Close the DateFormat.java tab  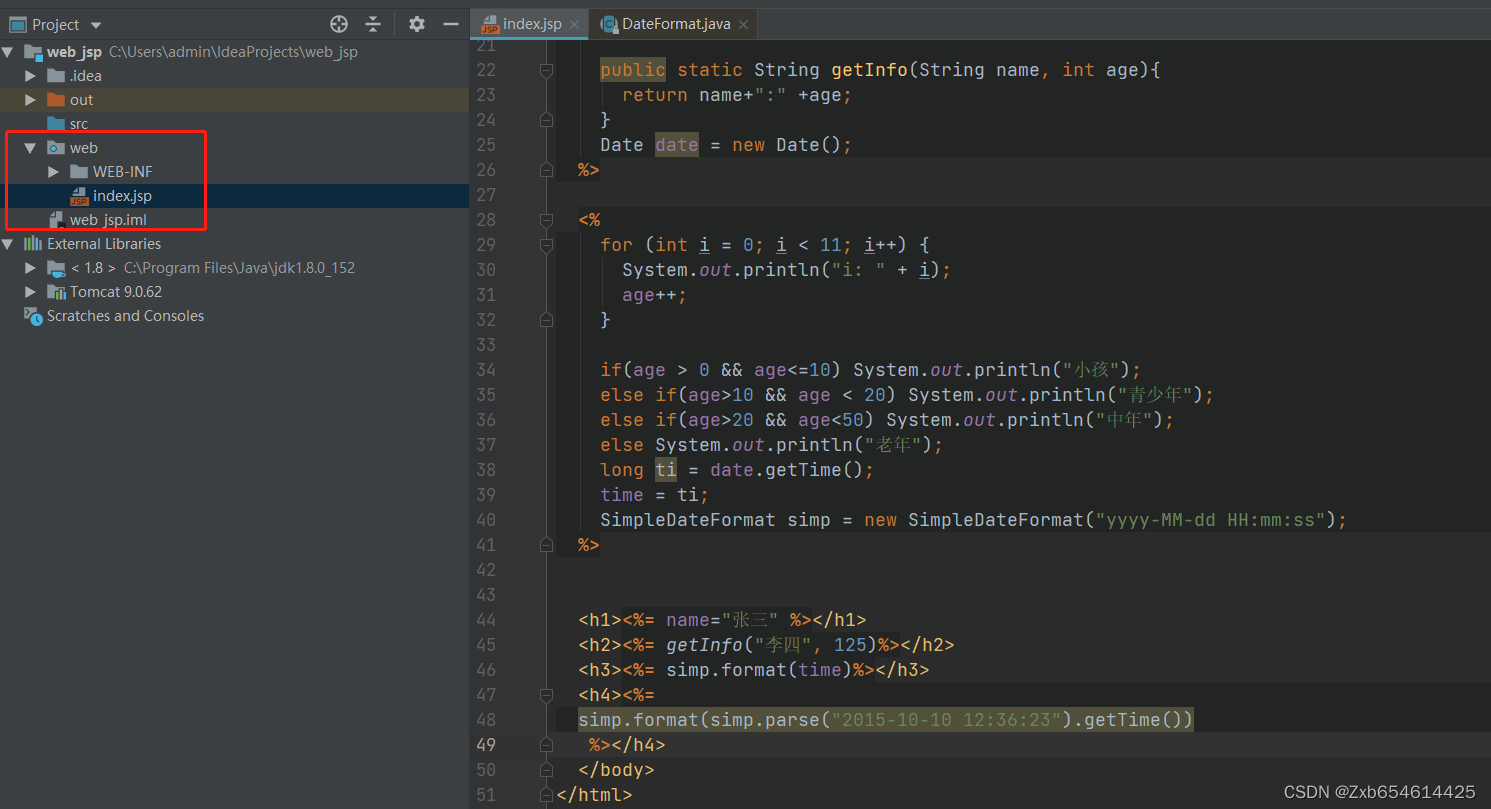coord(742,24)
